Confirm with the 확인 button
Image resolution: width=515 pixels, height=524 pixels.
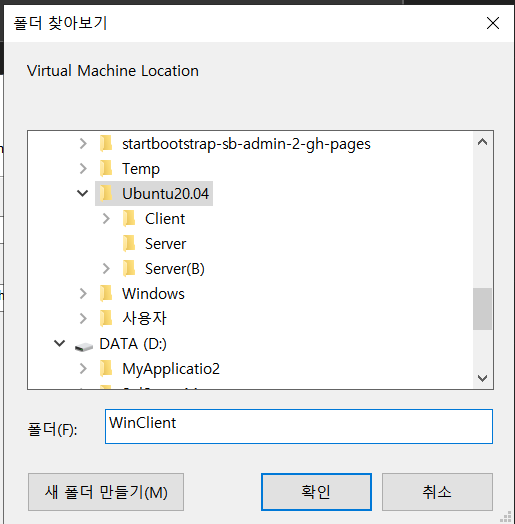pyautogui.click(x=316, y=492)
